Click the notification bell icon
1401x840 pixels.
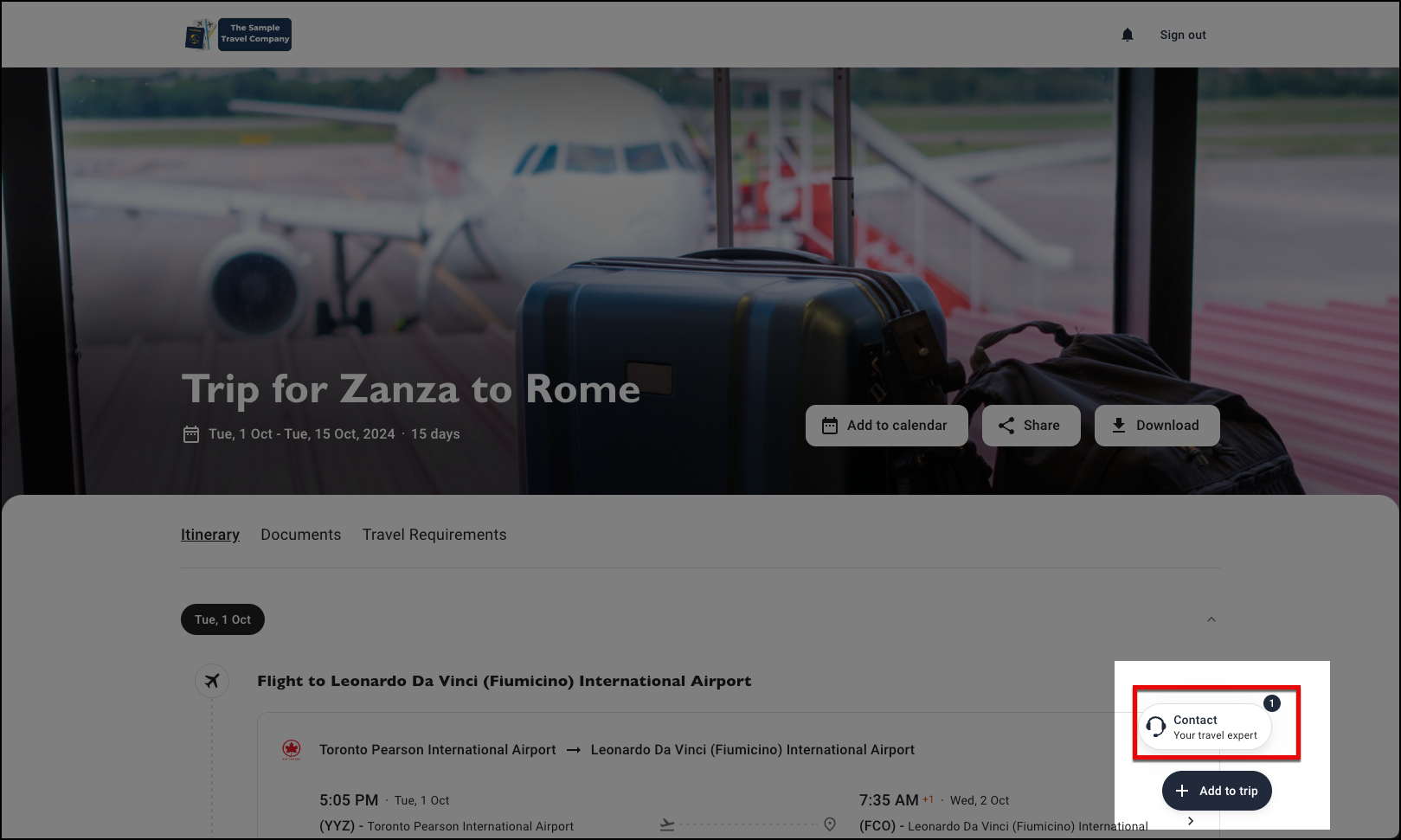coord(1127,35)
